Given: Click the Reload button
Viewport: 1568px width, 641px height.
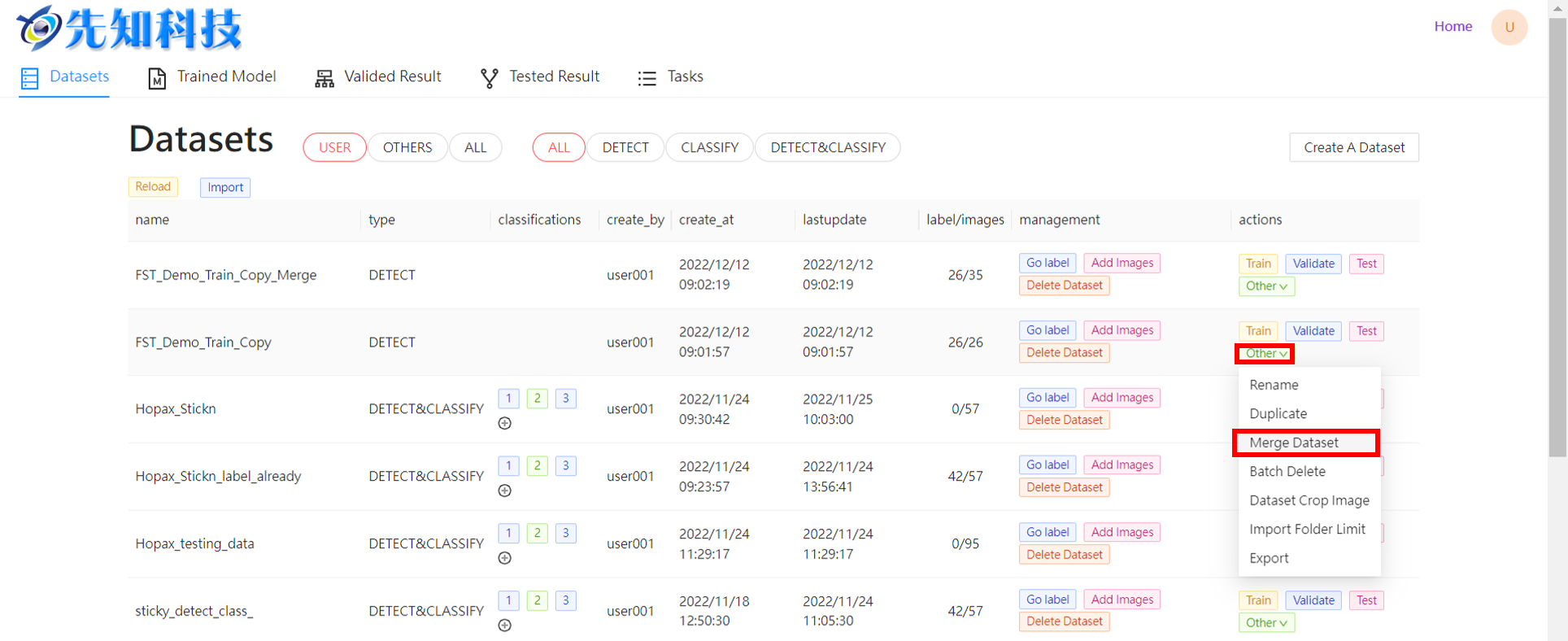Looking at the screenshot, I should (153, 186).
